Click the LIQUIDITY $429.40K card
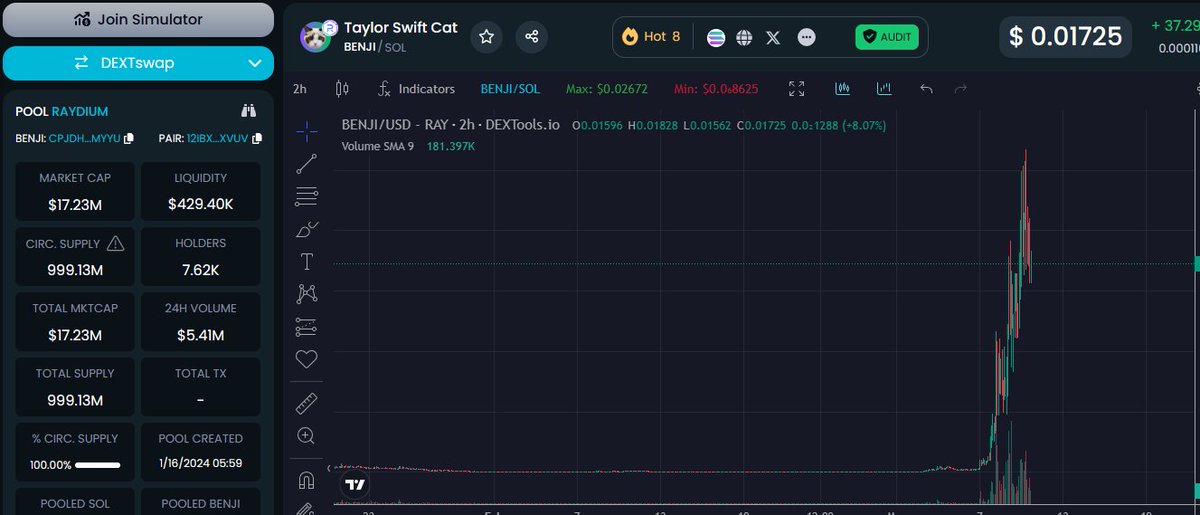1200x515 pixels. pyautogui.click(x=201, y=191)
